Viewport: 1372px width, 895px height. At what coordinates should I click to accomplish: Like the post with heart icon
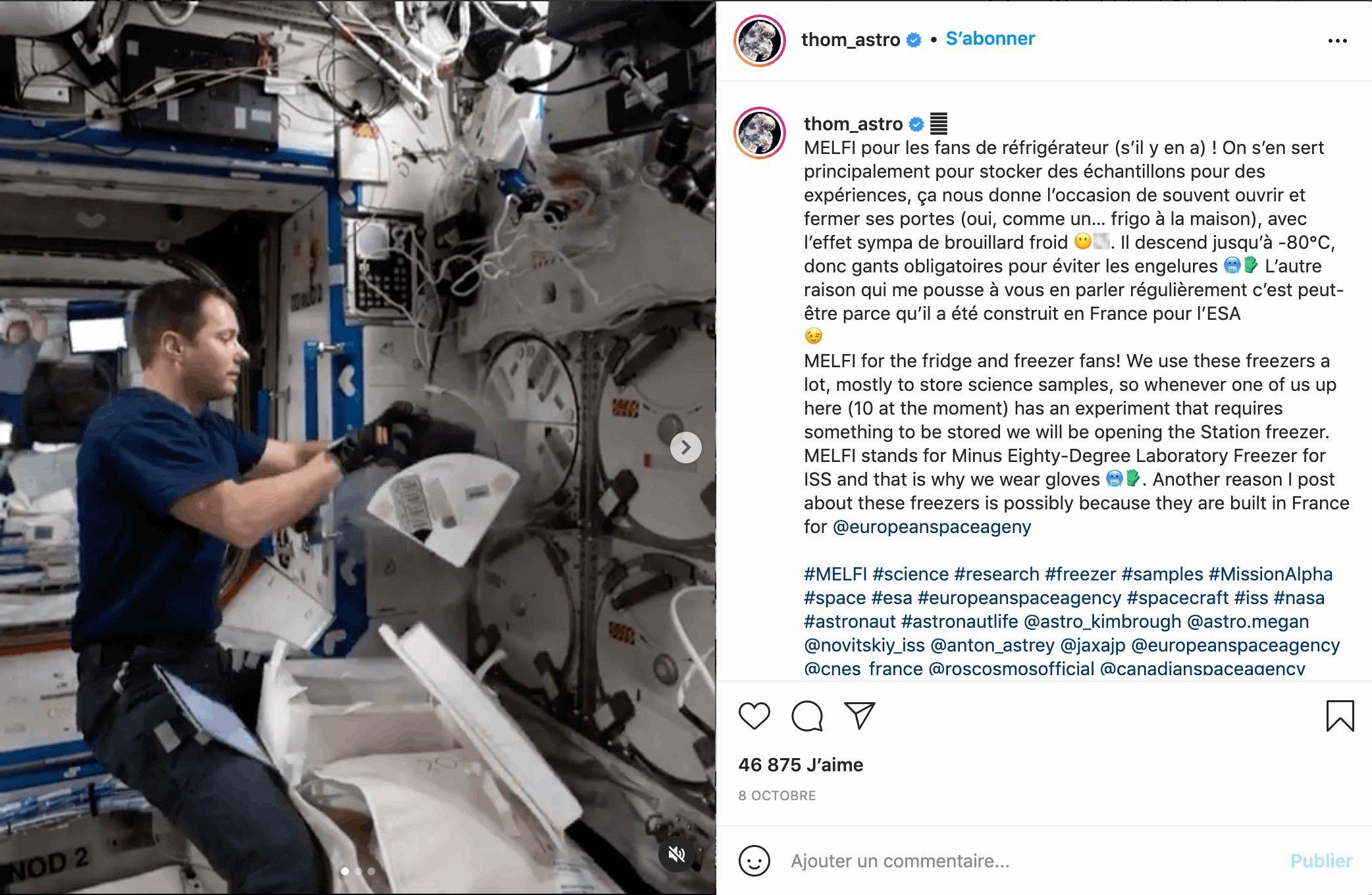point(754,716)
